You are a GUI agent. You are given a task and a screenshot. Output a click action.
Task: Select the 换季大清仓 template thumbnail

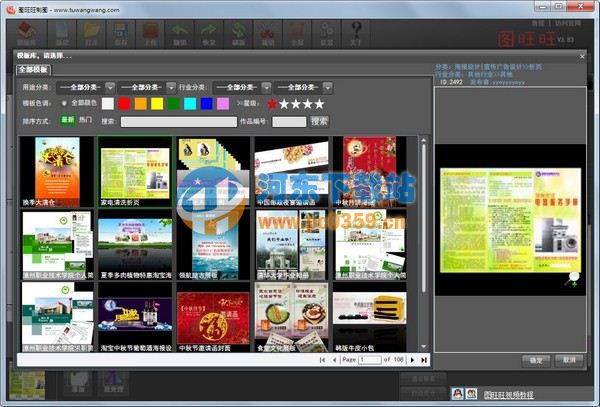click(57, 172)
